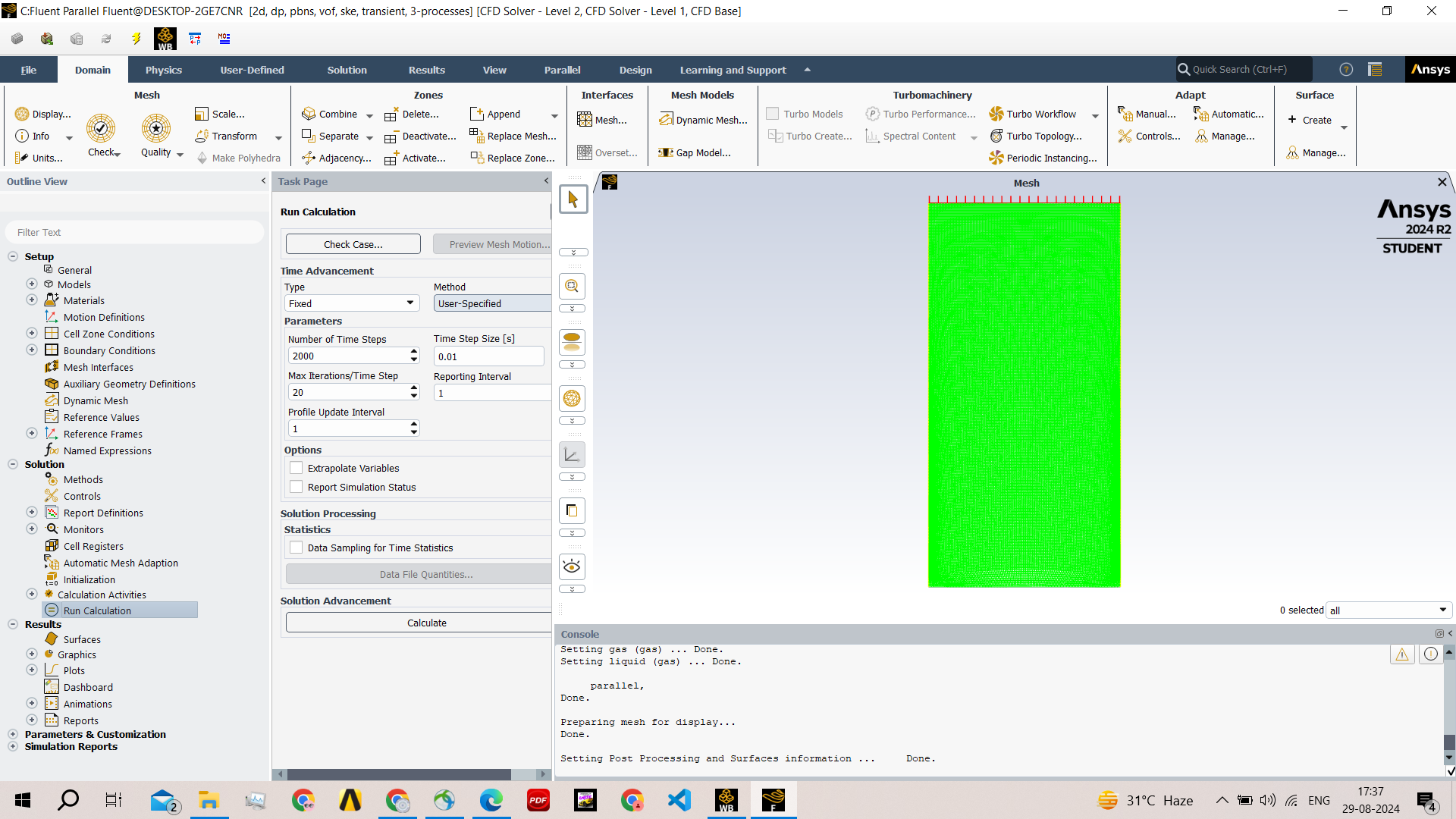The width and height of the screenshot is (1456, 819).
Task: Enable Extrapolate Variables checkbox
Action: (297, 468)
